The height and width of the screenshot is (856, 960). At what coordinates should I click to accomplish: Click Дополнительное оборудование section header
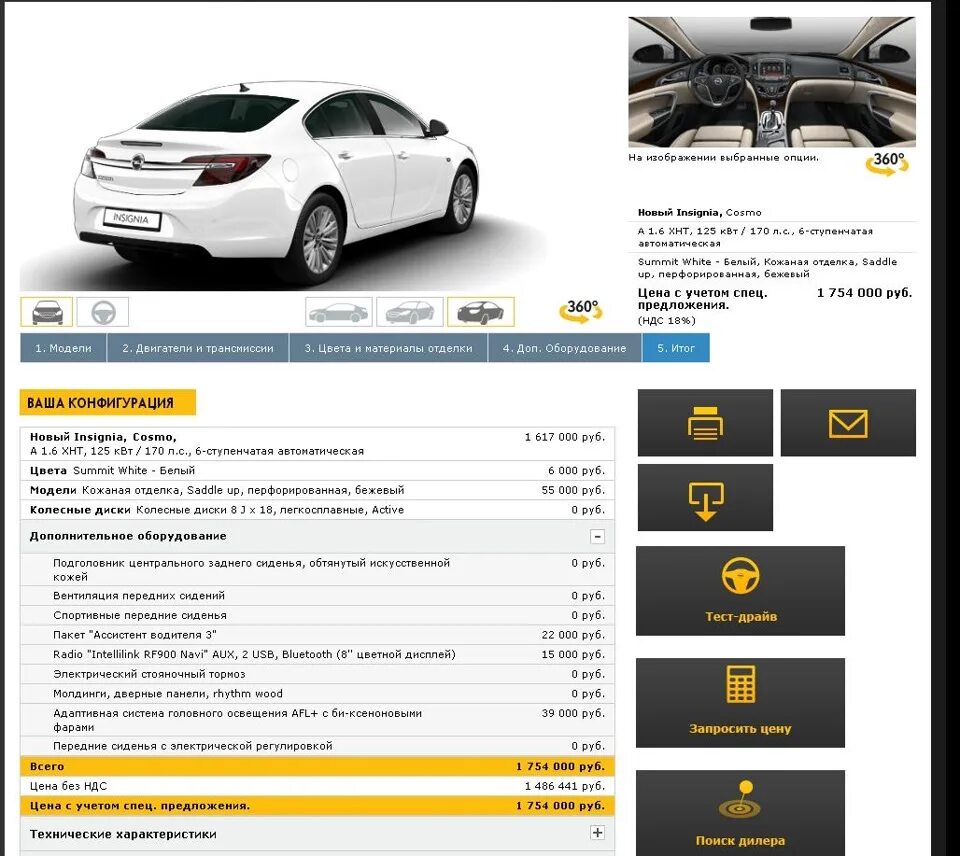(x=317, y=536)
